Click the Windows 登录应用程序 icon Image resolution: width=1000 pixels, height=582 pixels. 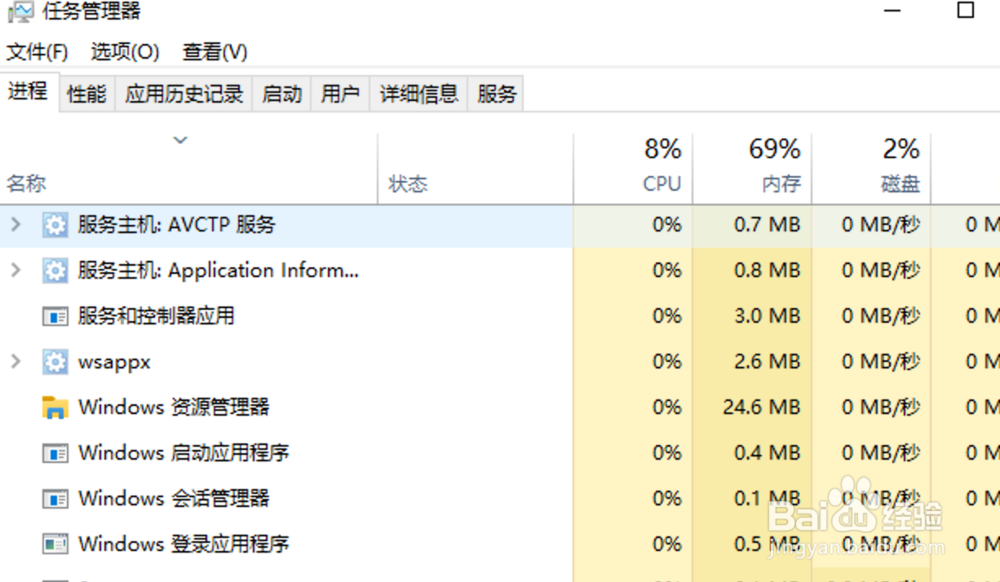(53, 544)
